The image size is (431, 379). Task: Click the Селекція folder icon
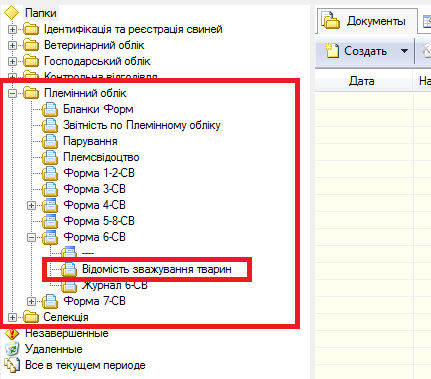click(31, 317)
